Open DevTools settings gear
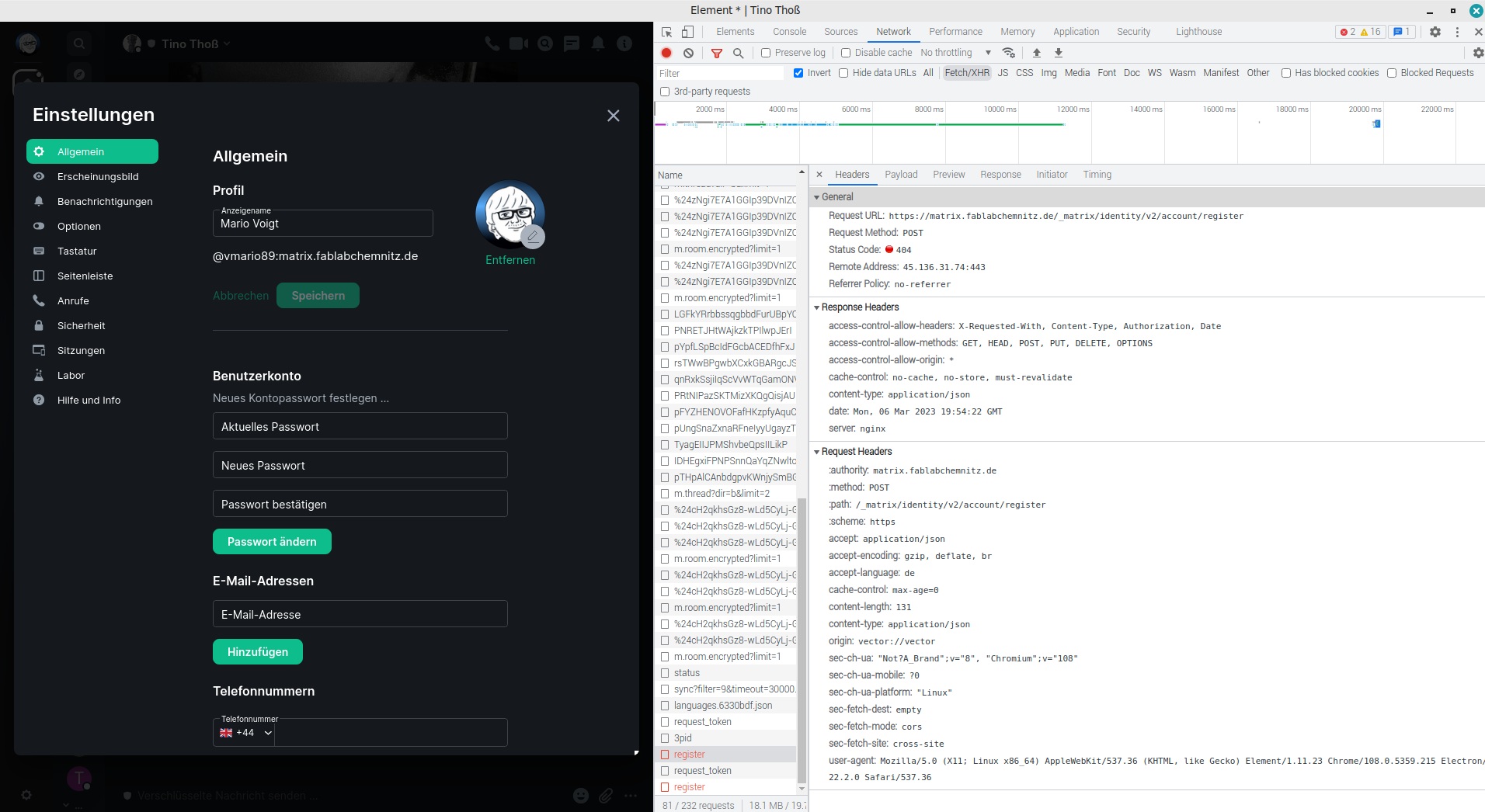This screenshot has width=1485, height=812. tap(1435, 32)
